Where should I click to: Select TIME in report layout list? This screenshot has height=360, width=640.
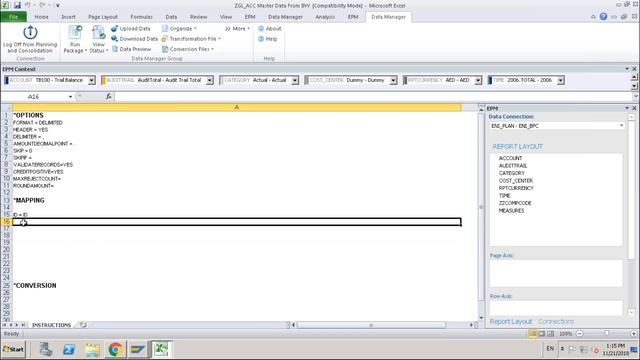(504, 196)
